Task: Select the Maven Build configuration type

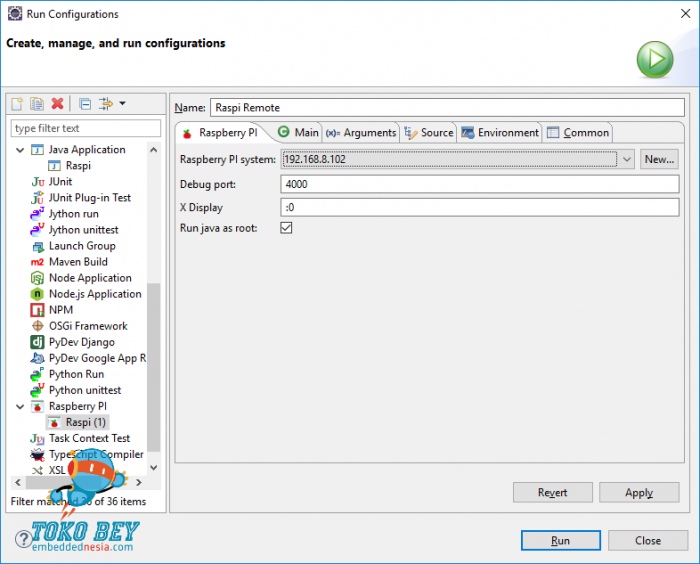Action: (x=78, y=262)
